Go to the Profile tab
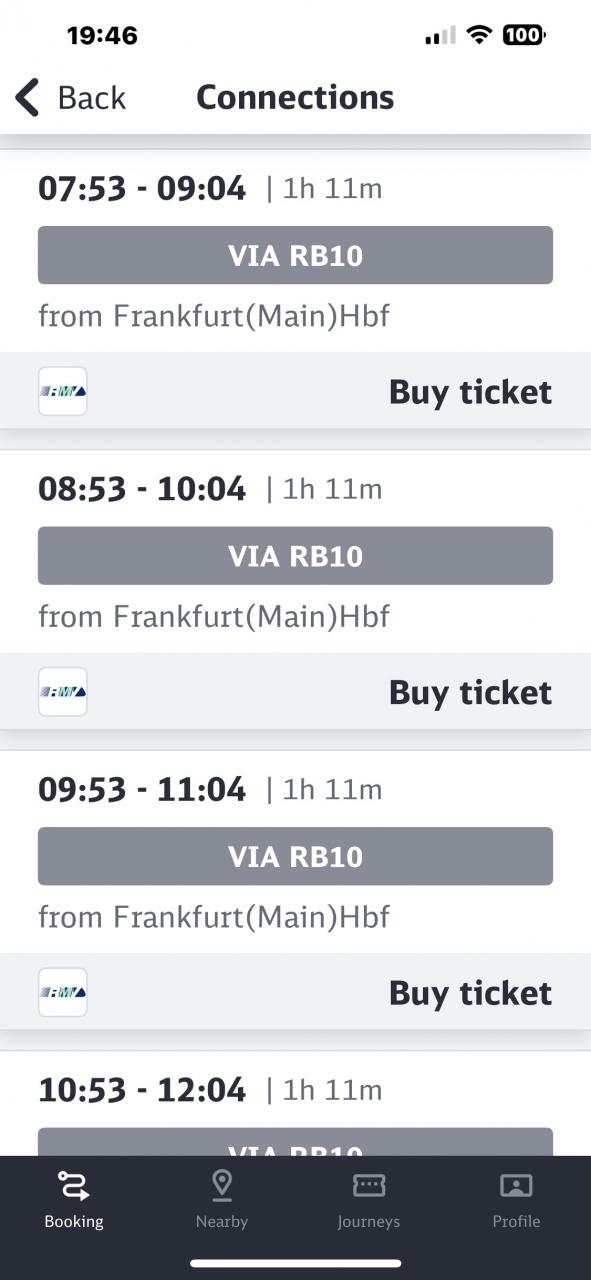591x1280 pixels. 516,1199
